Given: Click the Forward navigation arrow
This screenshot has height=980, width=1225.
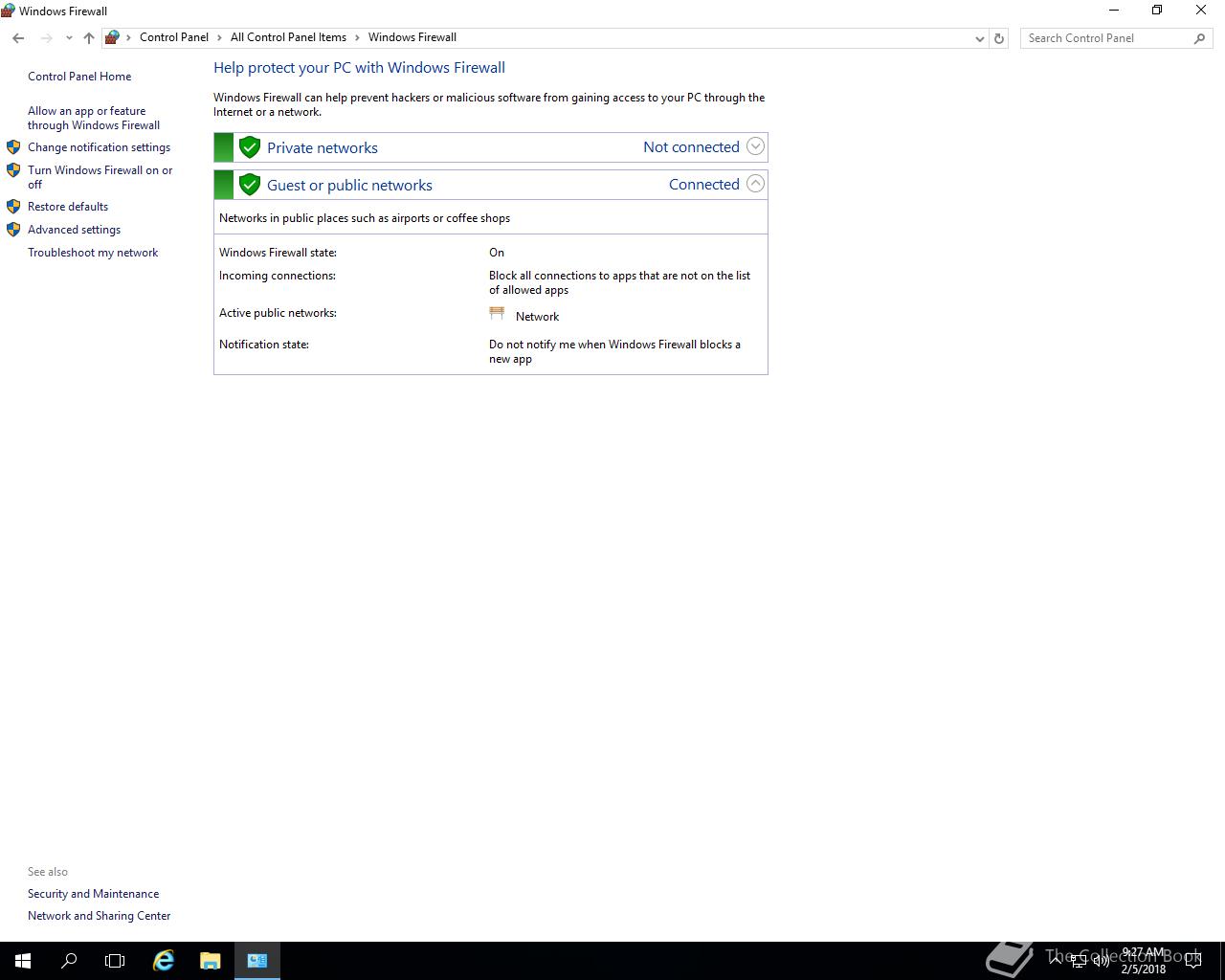Looking at the screenshot, I should [46, 38].
